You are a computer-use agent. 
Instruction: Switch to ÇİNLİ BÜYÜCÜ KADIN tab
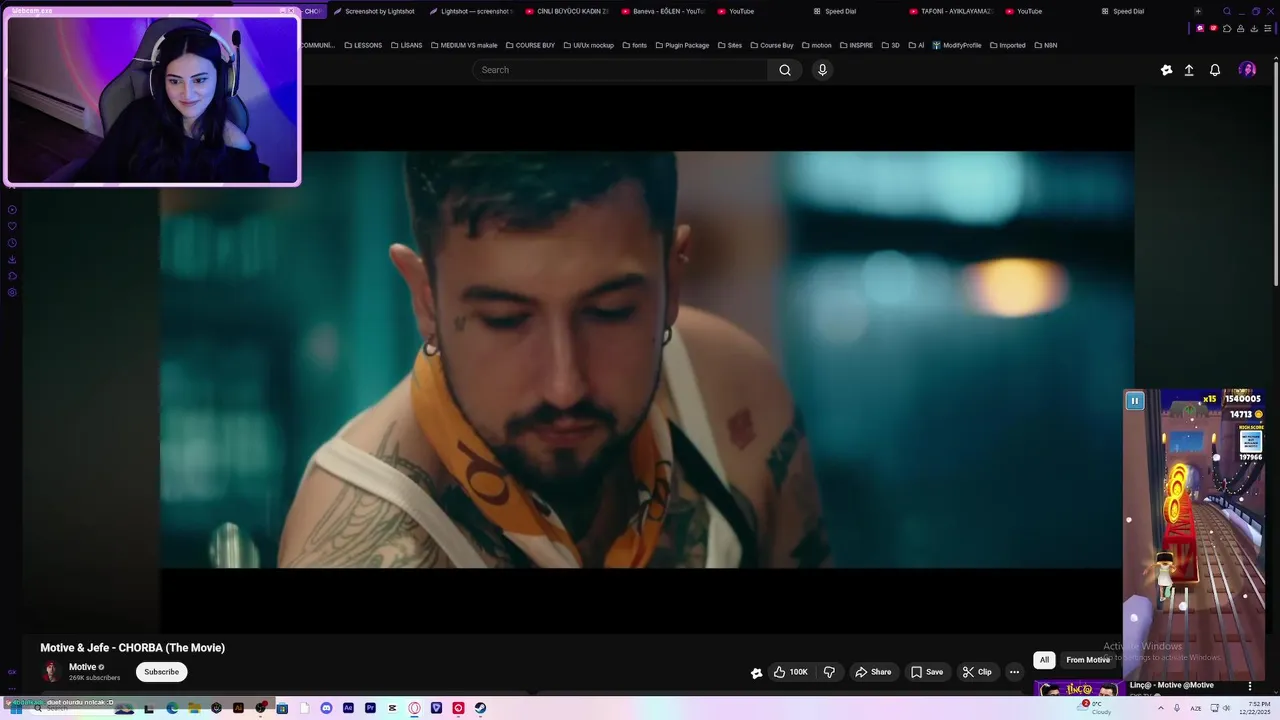pyautogui.click(x=566, y=11)
